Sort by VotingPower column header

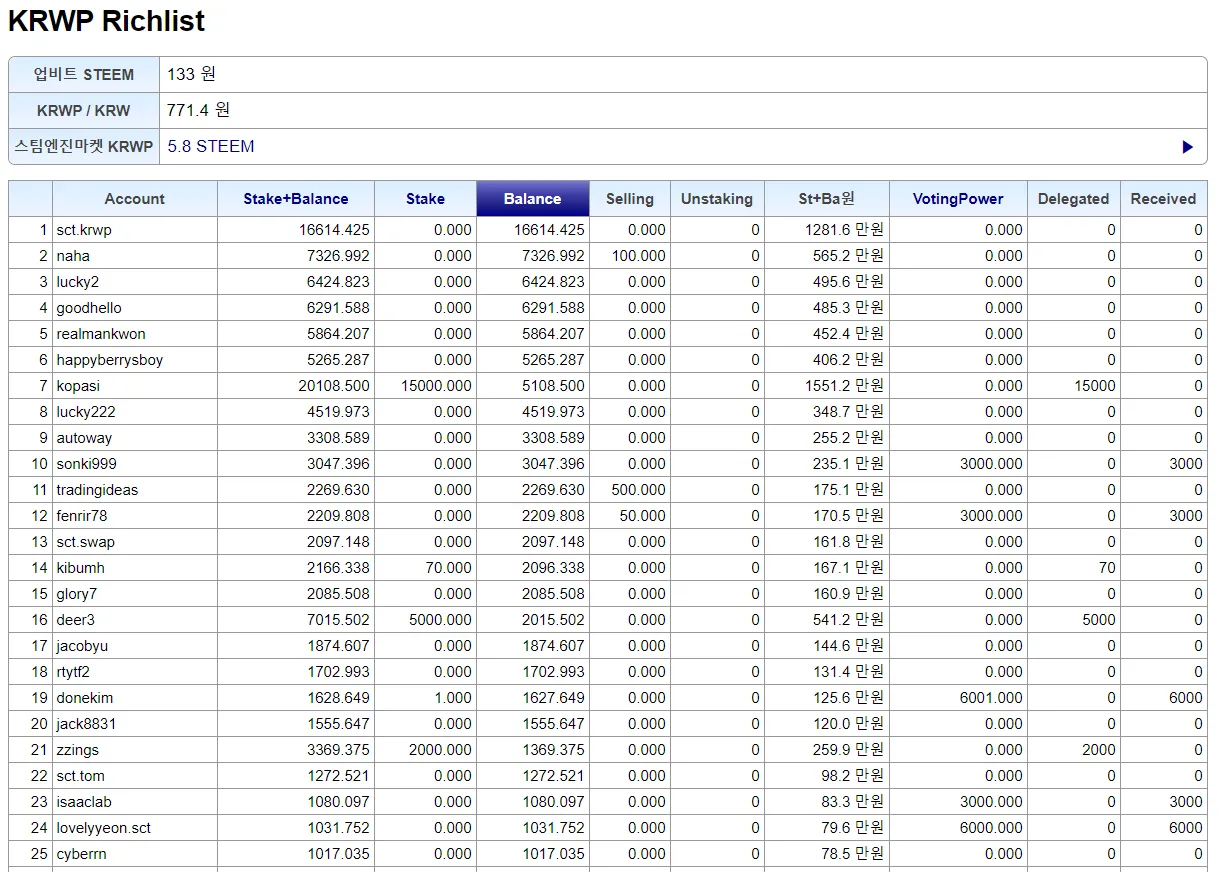[x=957, y=199]
